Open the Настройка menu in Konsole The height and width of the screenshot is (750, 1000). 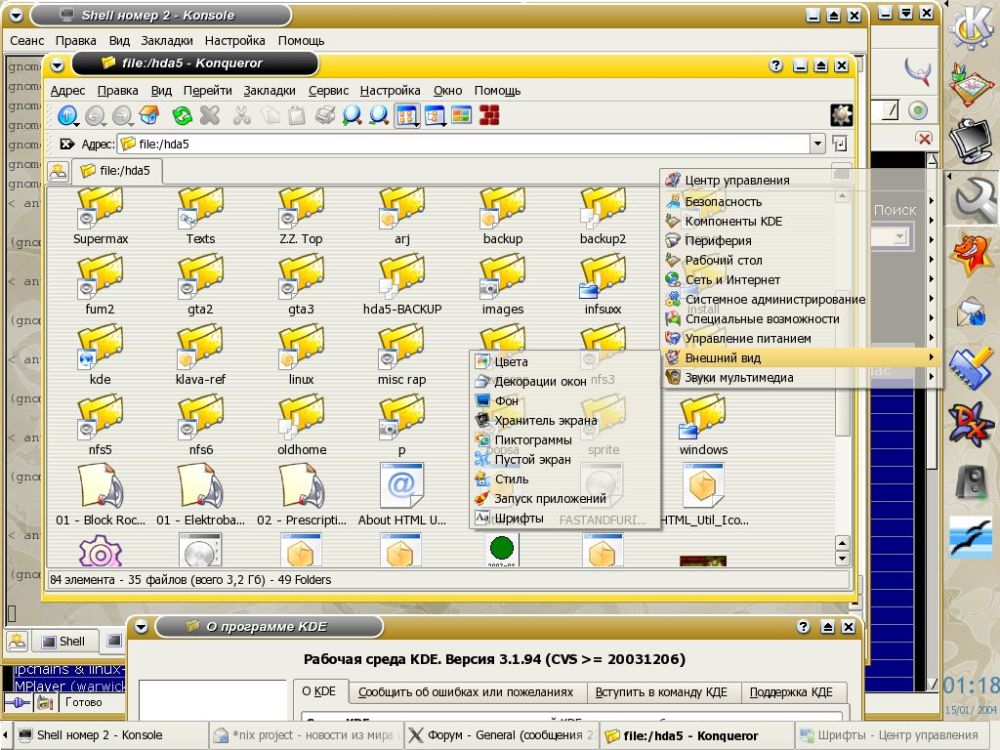pyautogui.click(x=235, y=41)
